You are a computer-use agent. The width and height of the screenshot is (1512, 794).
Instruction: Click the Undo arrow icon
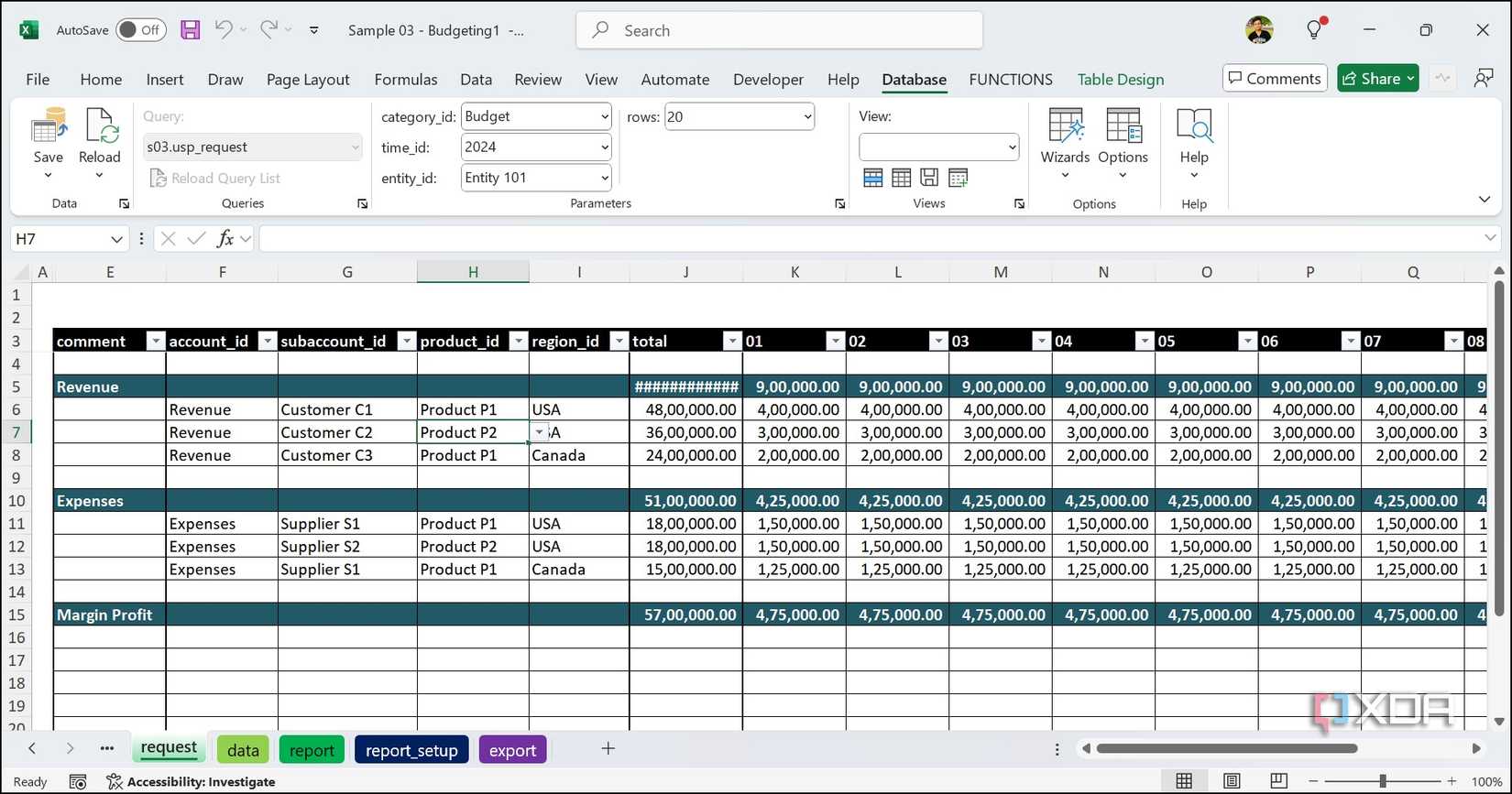point(224,29)
